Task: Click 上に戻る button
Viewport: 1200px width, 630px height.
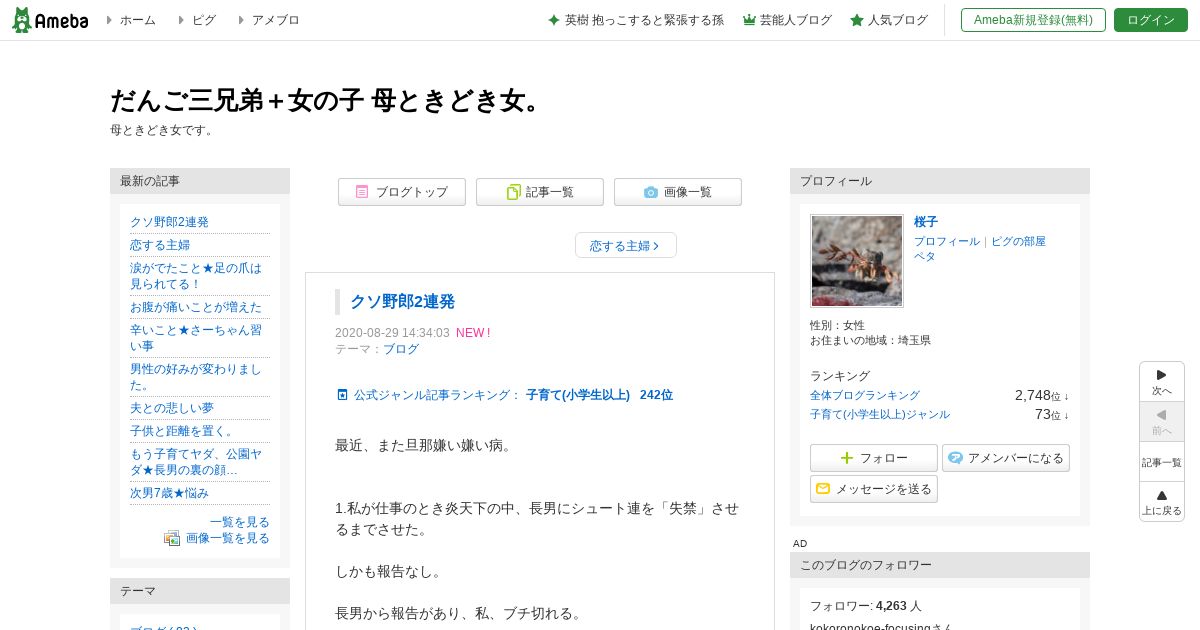Action: [x=1162, y=502]
